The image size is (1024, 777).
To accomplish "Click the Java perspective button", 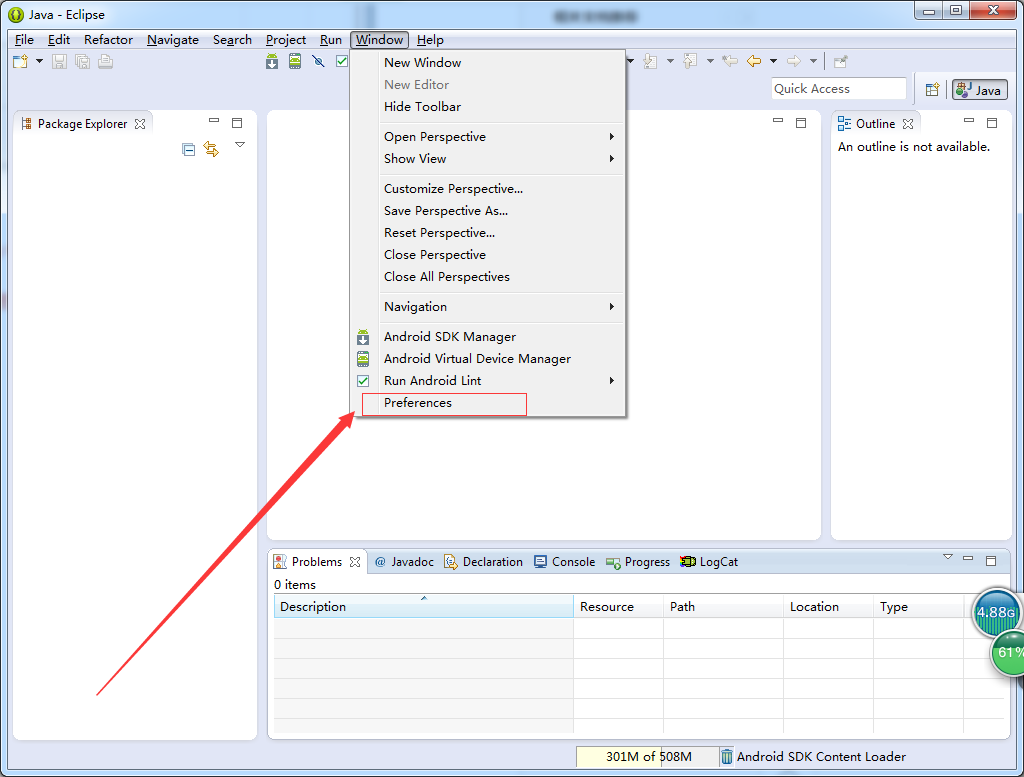I will point(980,89).
